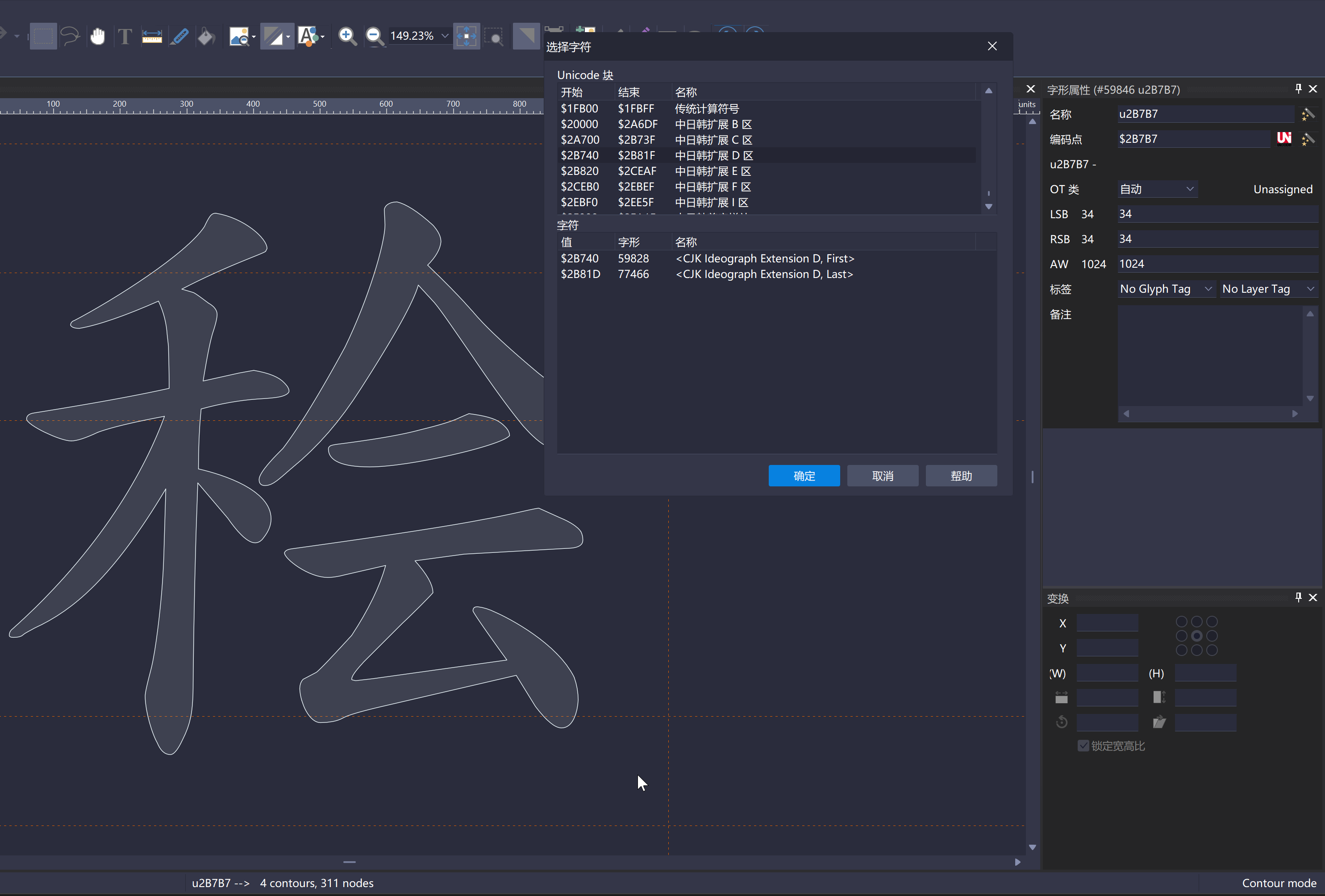Activate the Hand pan tool
Screen dimensions: 1325x896
point(97,36)
